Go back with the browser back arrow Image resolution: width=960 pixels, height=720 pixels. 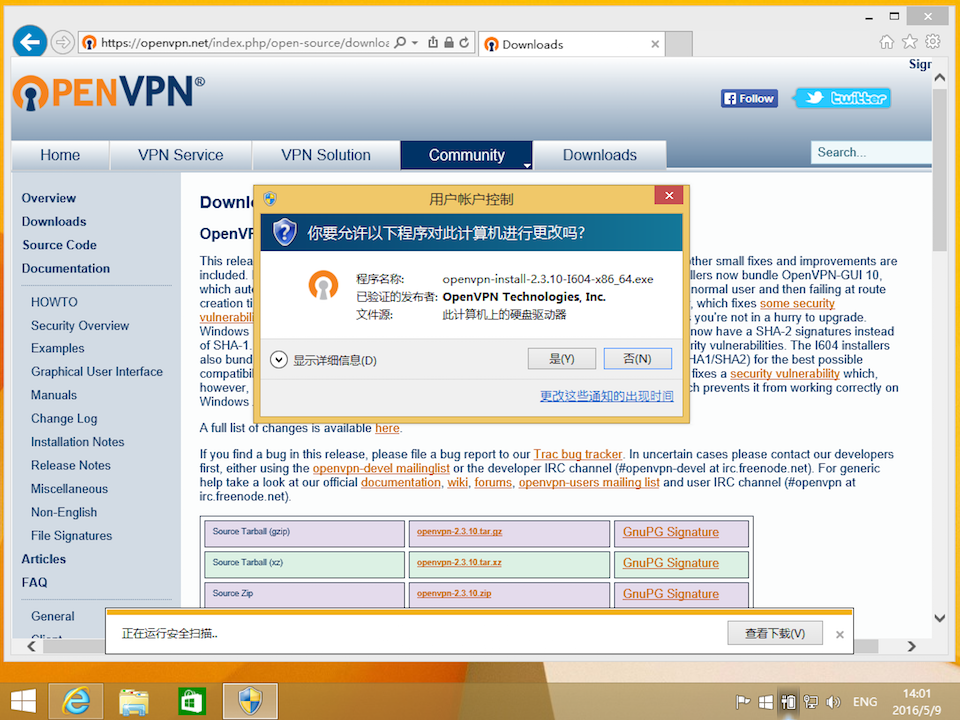[29, 42]
